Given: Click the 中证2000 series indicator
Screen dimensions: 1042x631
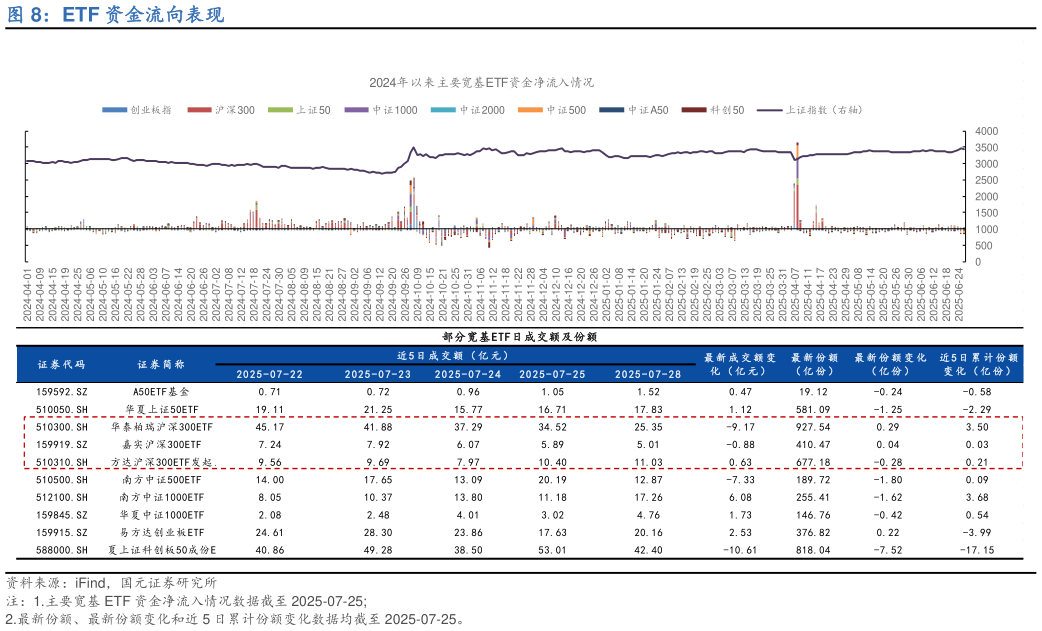Looking at the screenshot, I should tap(440, 108).
